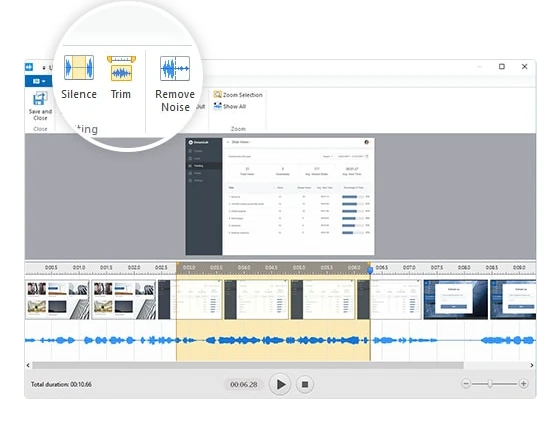Screen dimensions: 553x422
Task: Select the dark blue contact slide thumbnail
Action: [x=455, y=300]
